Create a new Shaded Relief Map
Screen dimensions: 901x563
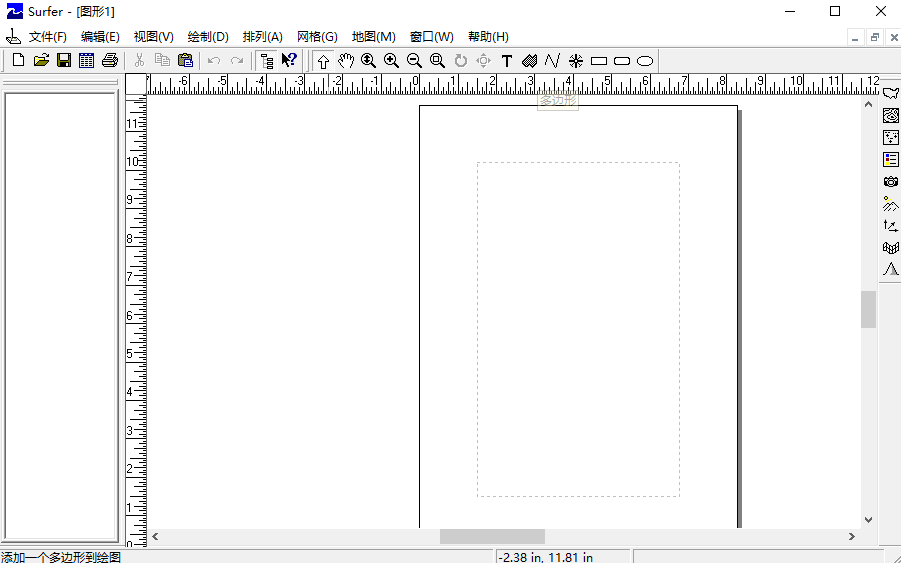(891, 203)
